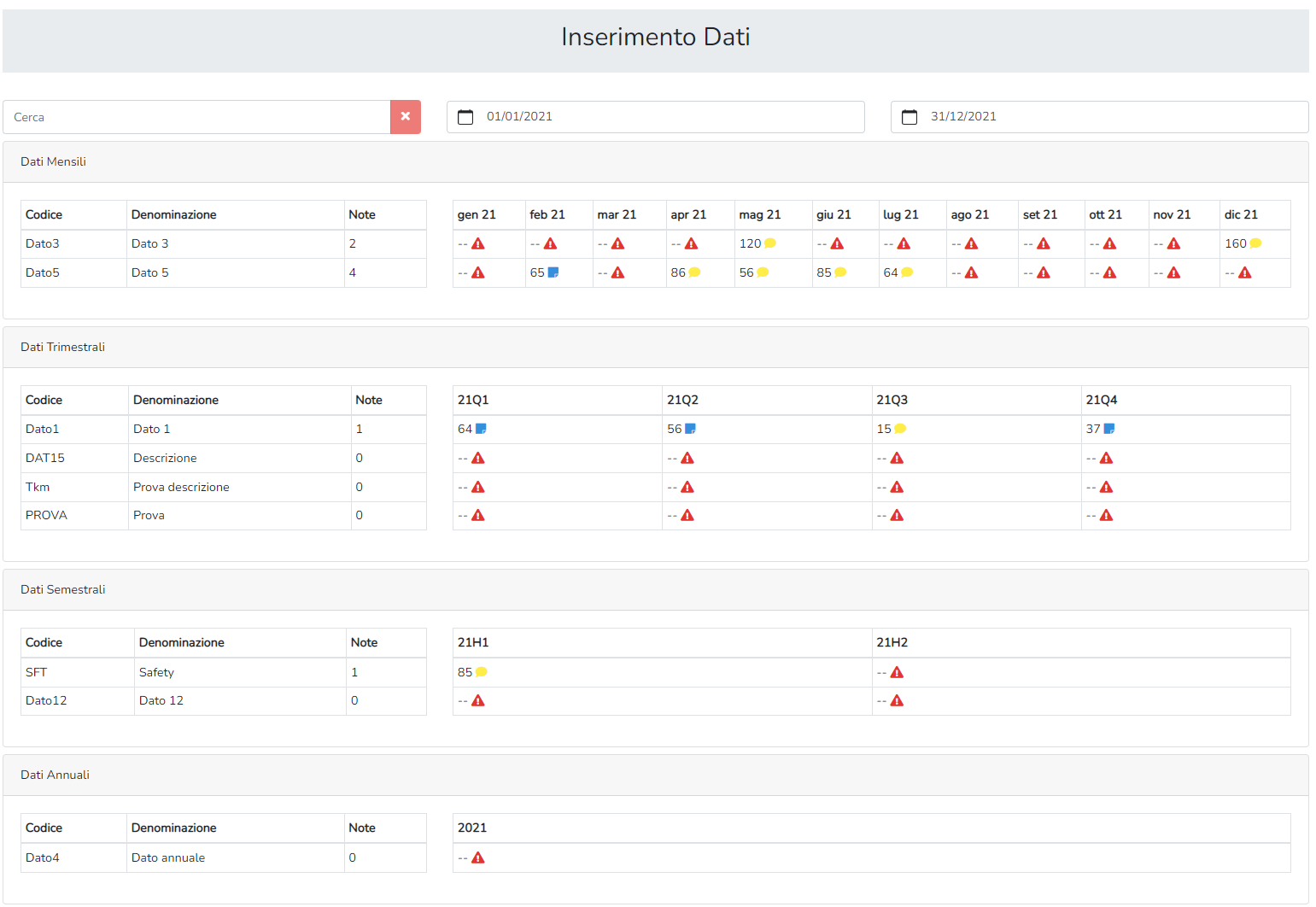Image resolution: width=1316 pixels, height=907 pixels.
Task: Click warning icon for Dato4 2021
Action: [478, 858]
